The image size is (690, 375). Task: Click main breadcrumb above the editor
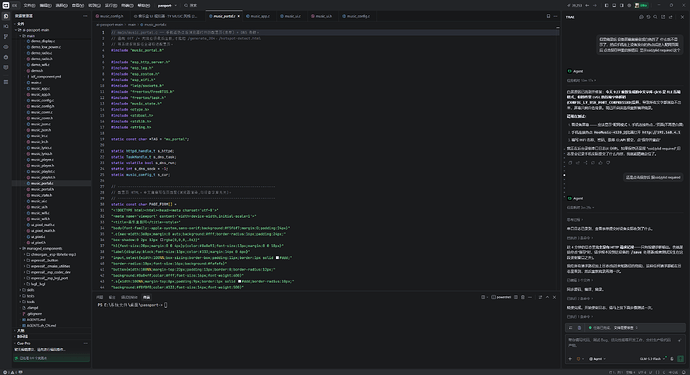pos(132,25)
